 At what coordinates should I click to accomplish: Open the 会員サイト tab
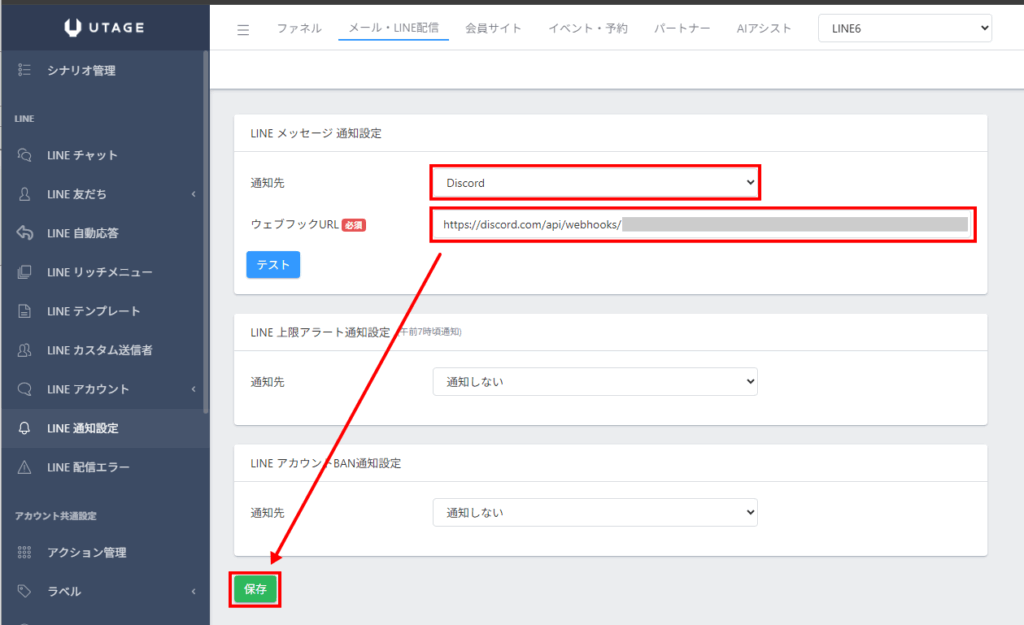tap(493, 29)
